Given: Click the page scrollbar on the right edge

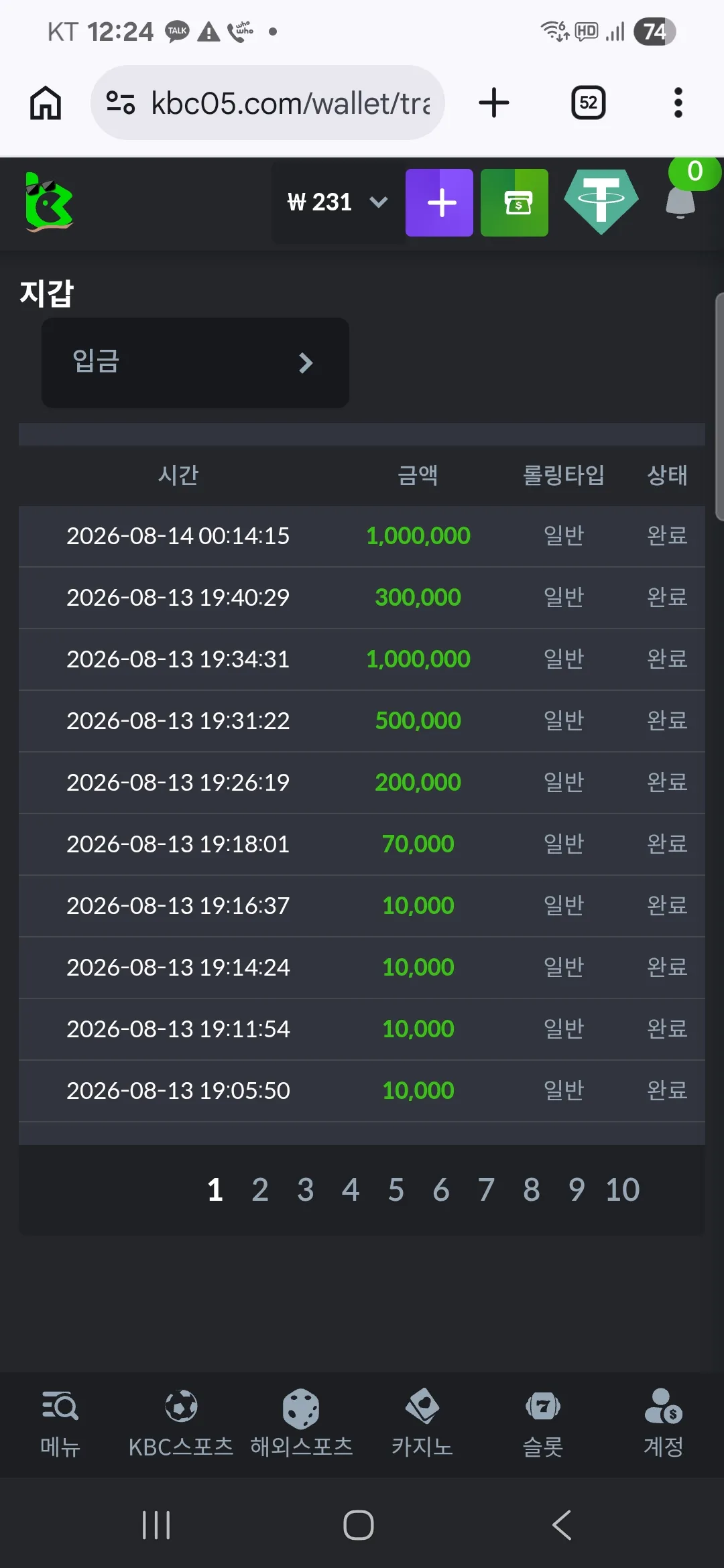Looking at the screenshot, I should (719, 407).
